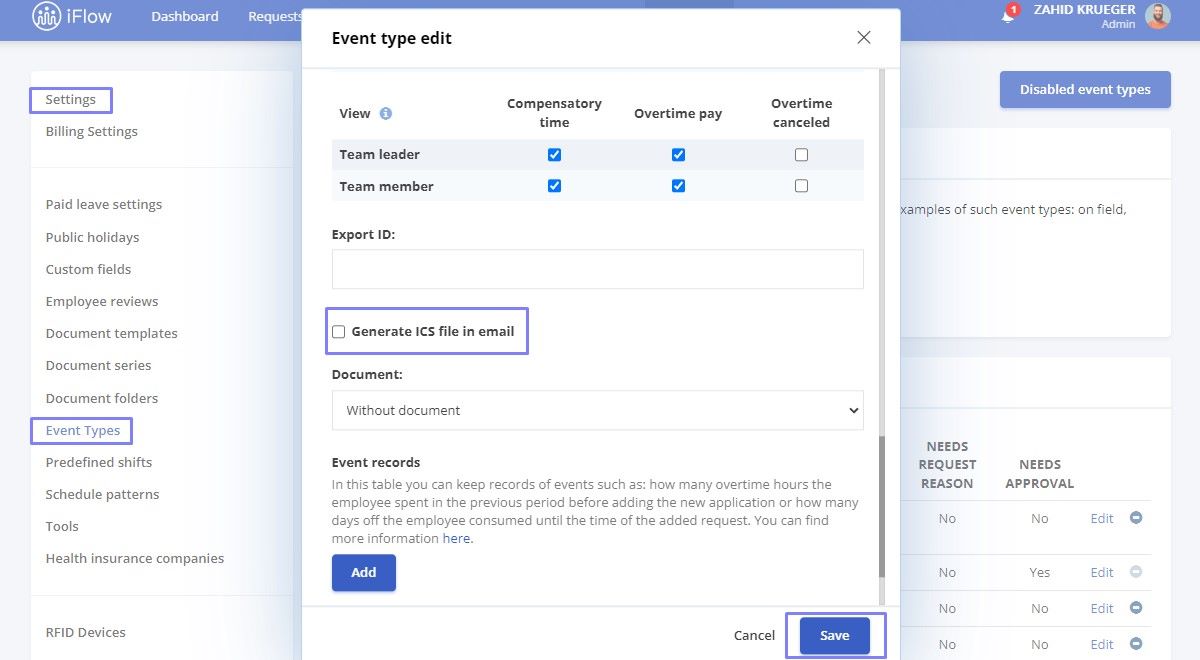Screen dimensions: 1200x660
Task: Uncheck Team leader Overtime pay checkbox
Action: 678,155
